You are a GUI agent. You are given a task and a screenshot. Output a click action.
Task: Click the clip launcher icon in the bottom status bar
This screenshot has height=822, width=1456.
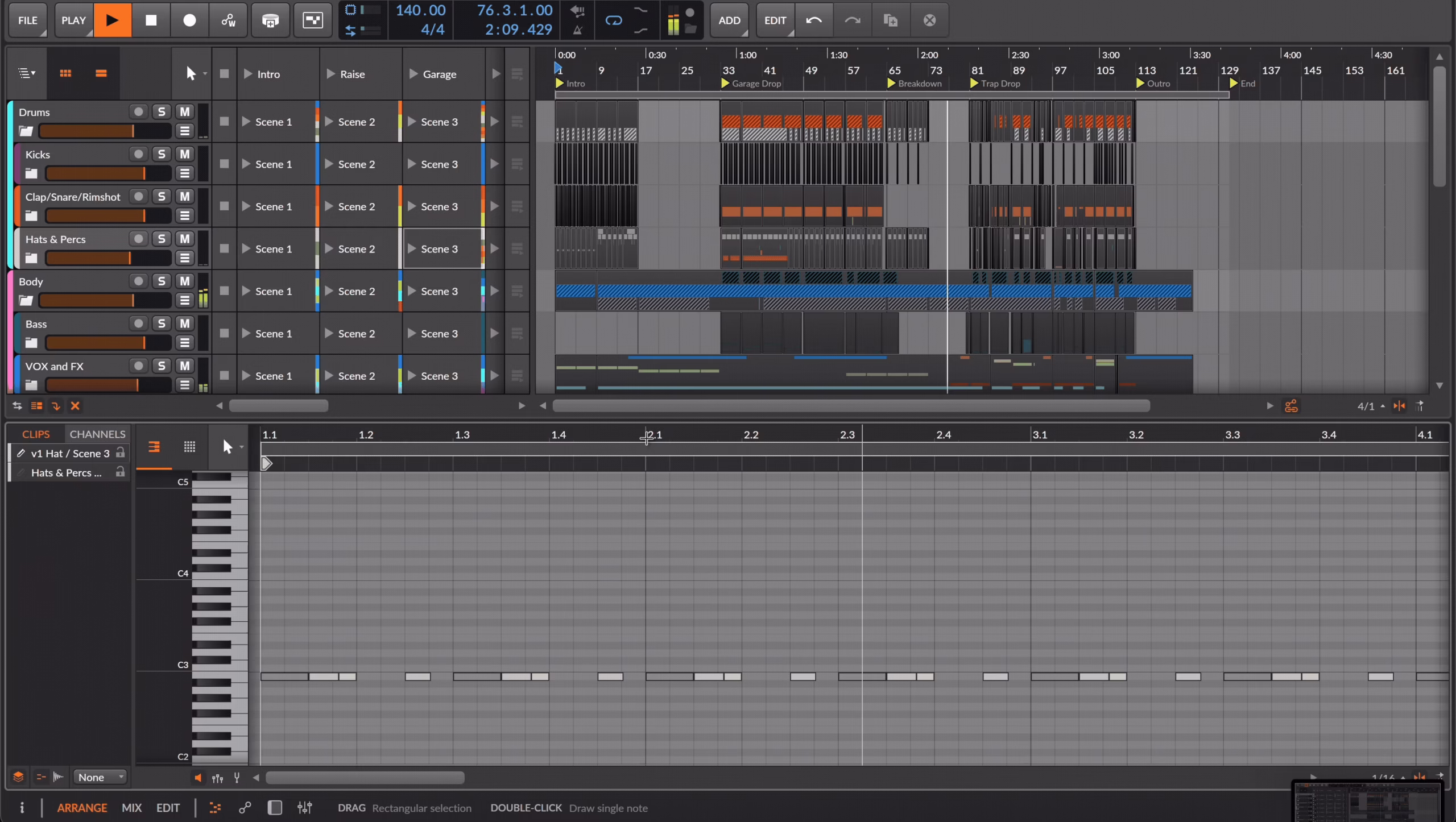tap(214, 807)
